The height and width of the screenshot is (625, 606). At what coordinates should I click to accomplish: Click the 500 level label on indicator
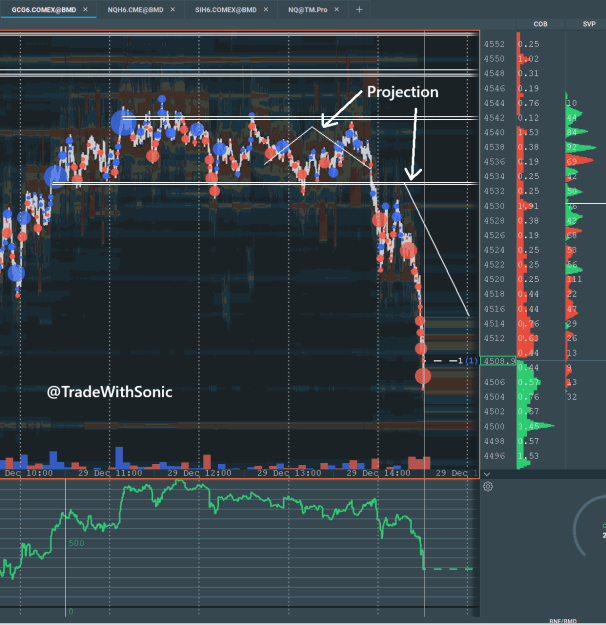pyautogui.click(x=76, y=543)
